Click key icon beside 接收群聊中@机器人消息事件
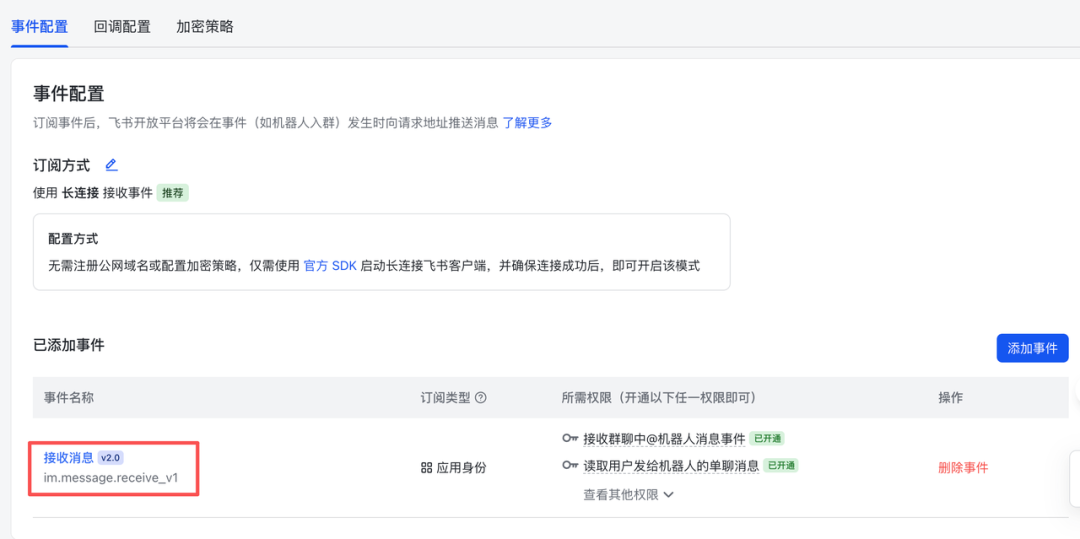 coord(570,438)
